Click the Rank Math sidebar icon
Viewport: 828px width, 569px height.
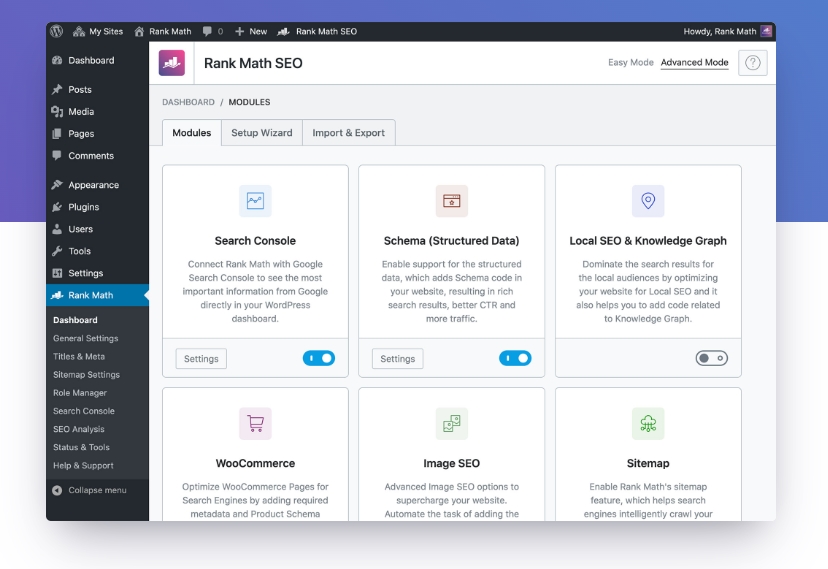pyautogui.click(x=57, y=295)
